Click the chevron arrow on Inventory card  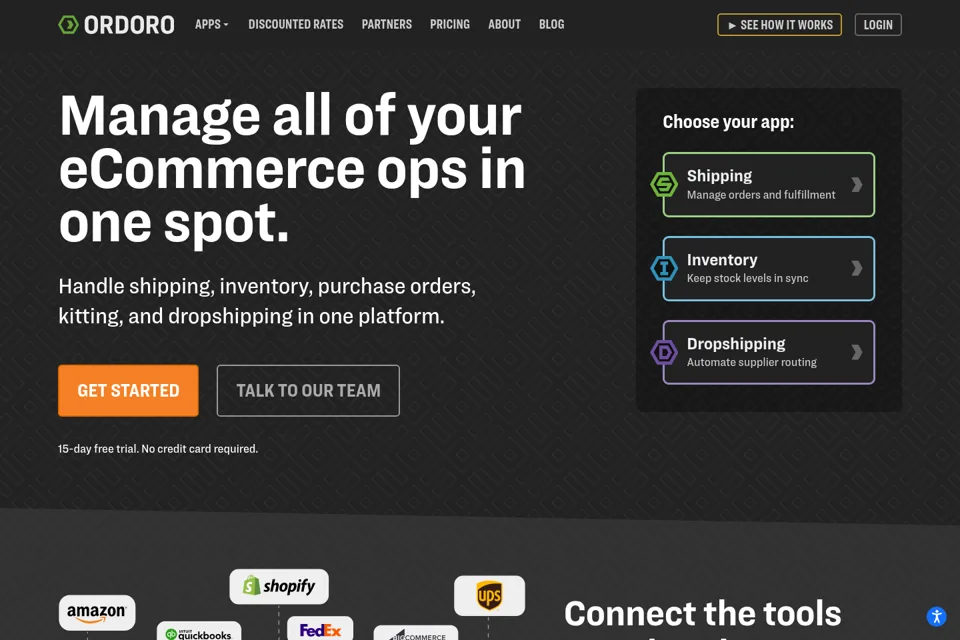pyautogui.click(x=857, y=268)
